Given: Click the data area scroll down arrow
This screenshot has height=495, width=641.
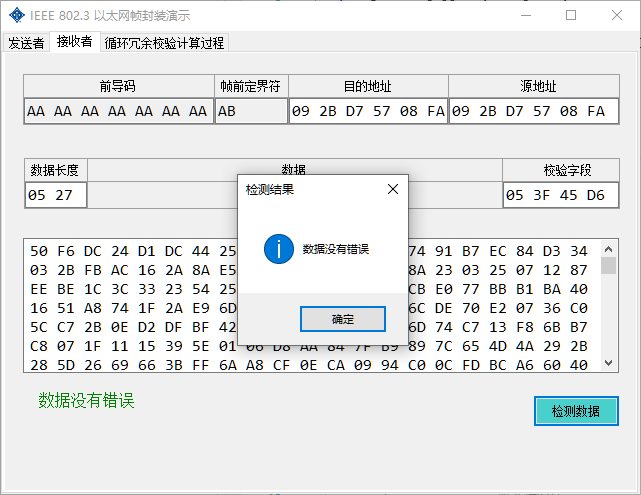Looking at the screenshot, I should [x=608, y=364].
